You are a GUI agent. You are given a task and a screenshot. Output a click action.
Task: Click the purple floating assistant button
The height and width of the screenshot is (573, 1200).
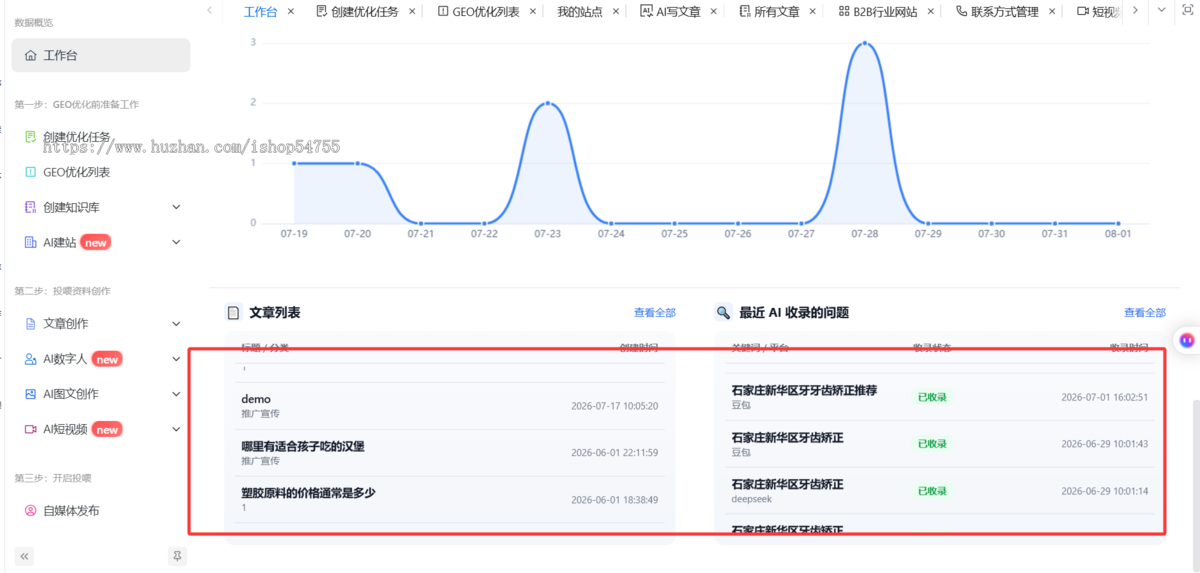tap(1187, 340)
